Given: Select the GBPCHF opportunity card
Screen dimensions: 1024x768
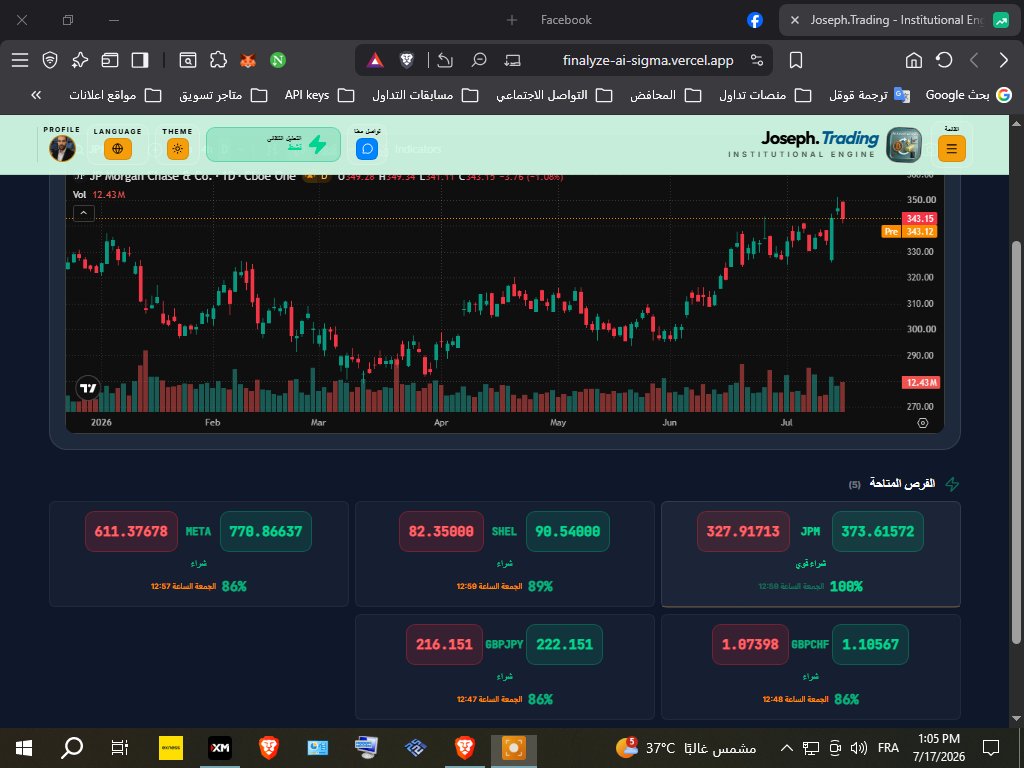Looking at the screenshot, I should [x=810, y=667].
